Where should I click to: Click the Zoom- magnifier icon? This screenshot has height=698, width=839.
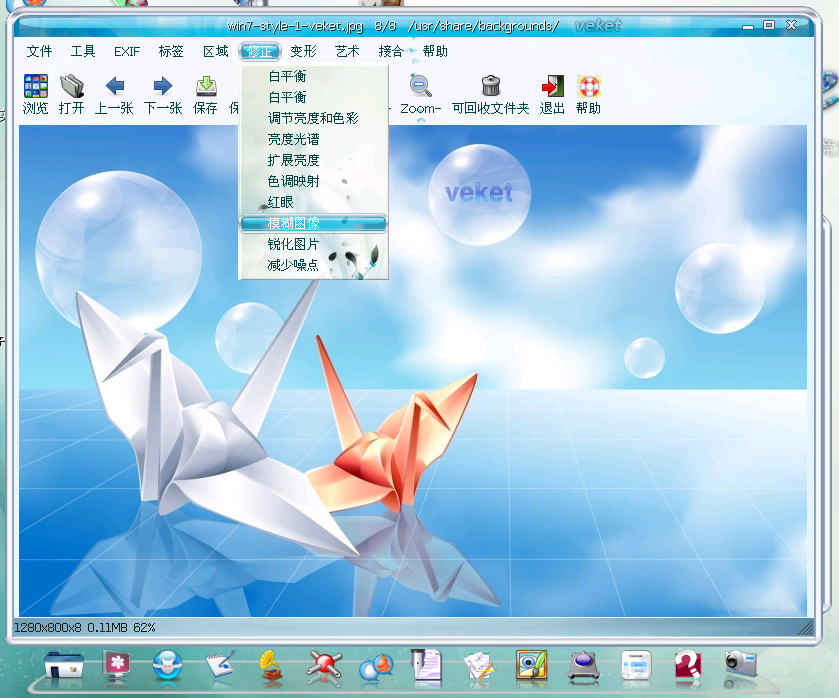[x=421, y=86]
